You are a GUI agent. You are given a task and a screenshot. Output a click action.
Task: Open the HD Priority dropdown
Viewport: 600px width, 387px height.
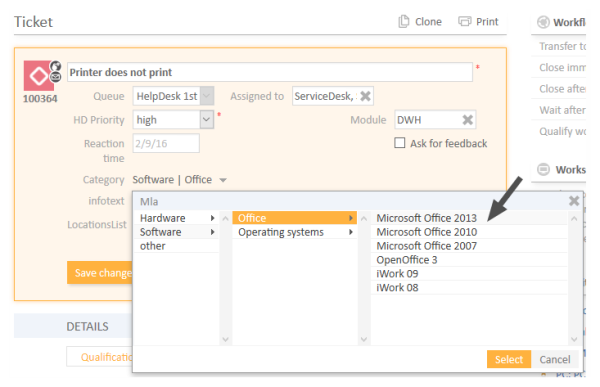[x=207, y=119]
